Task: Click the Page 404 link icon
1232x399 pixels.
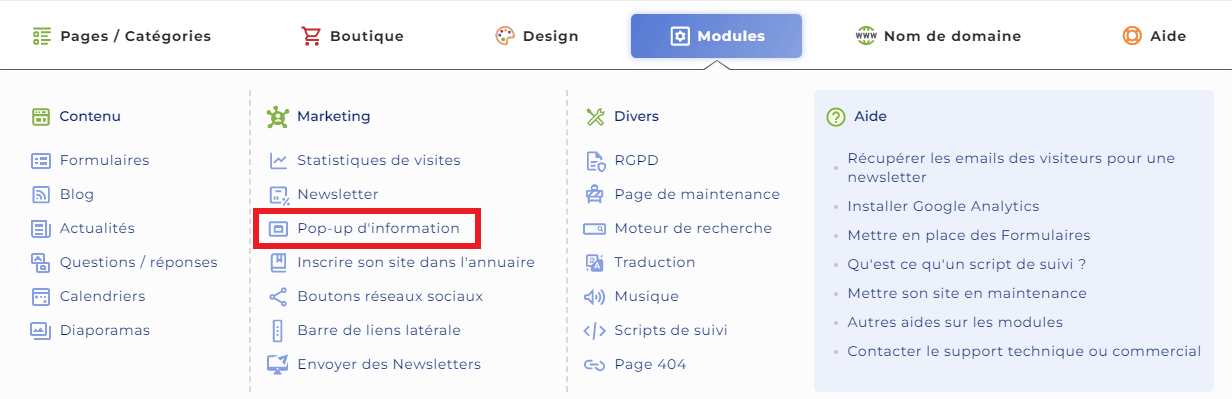Action: coord(595,364)
